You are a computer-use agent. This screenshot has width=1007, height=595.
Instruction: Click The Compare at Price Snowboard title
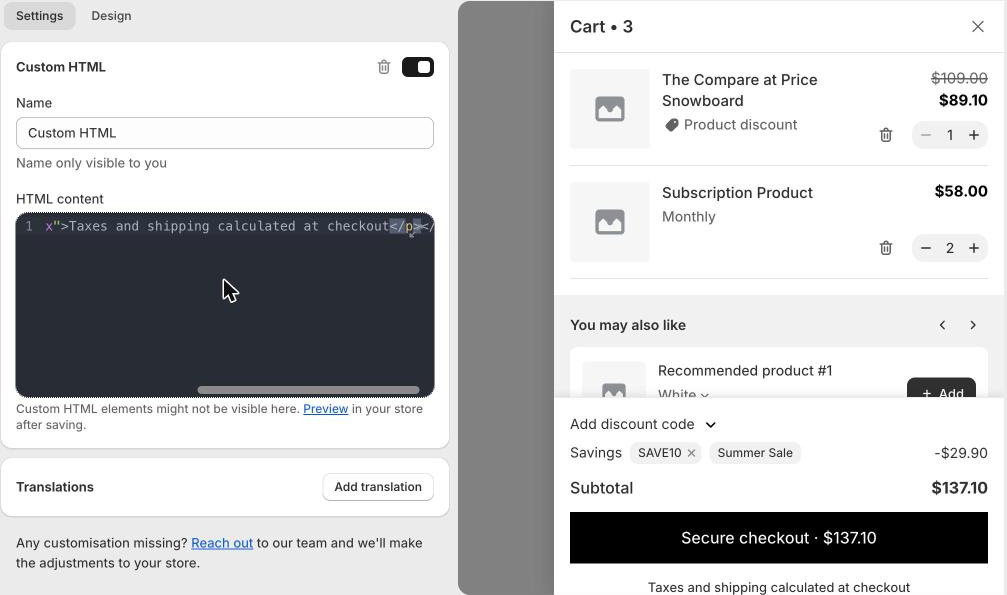click(x=739, y=90)
